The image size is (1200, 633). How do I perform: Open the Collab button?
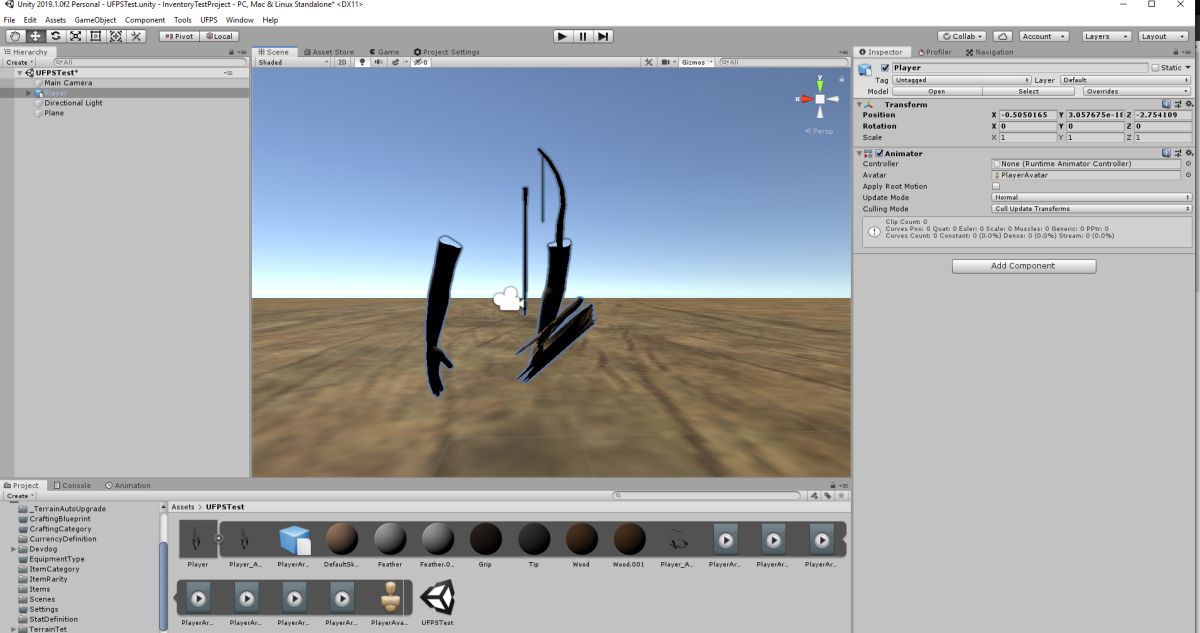click(x=962, y=36)
